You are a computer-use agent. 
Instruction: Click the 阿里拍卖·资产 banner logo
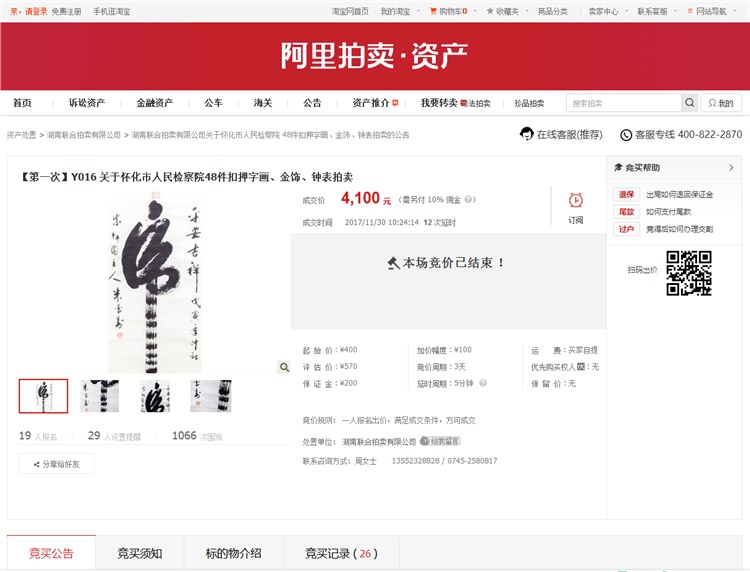[x=374, y=55]
